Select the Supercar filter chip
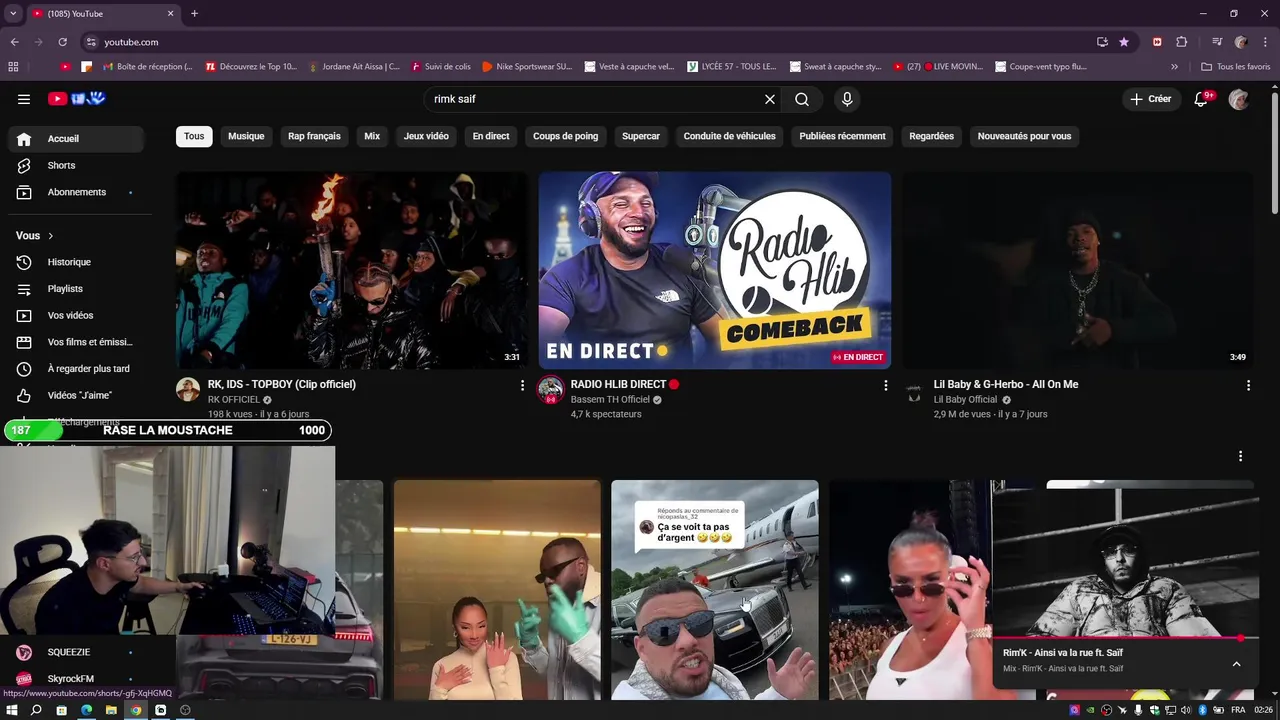The image size is (1280, 720). (641, 136)
